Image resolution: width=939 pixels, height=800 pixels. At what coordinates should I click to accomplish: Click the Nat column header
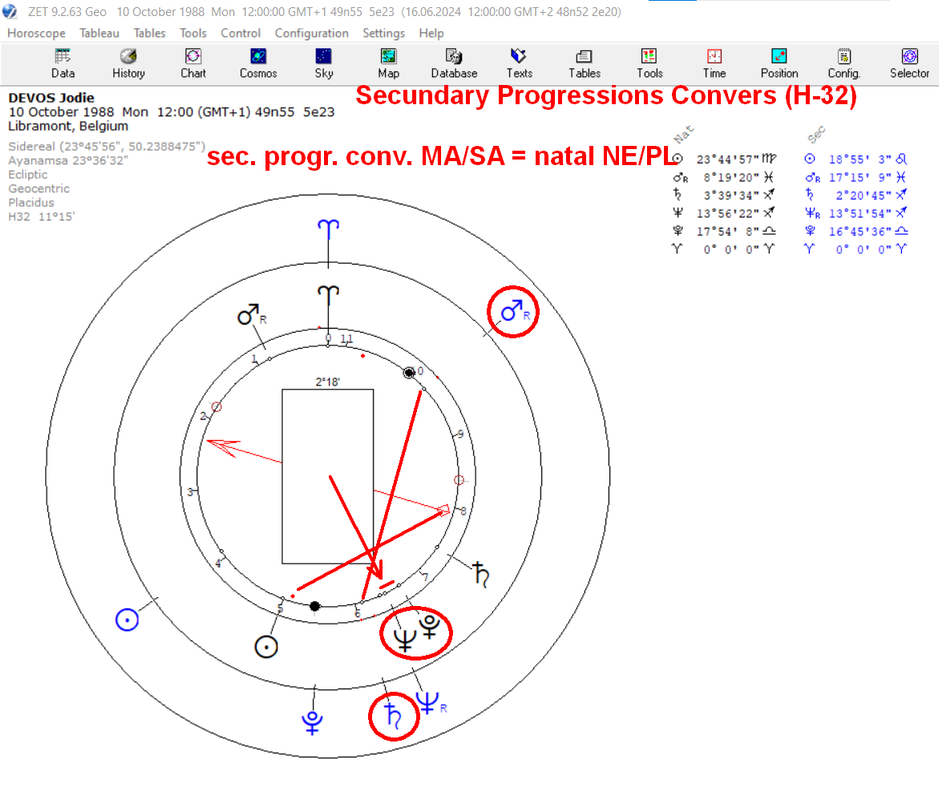pyautogui.click(x=683, y=135)
